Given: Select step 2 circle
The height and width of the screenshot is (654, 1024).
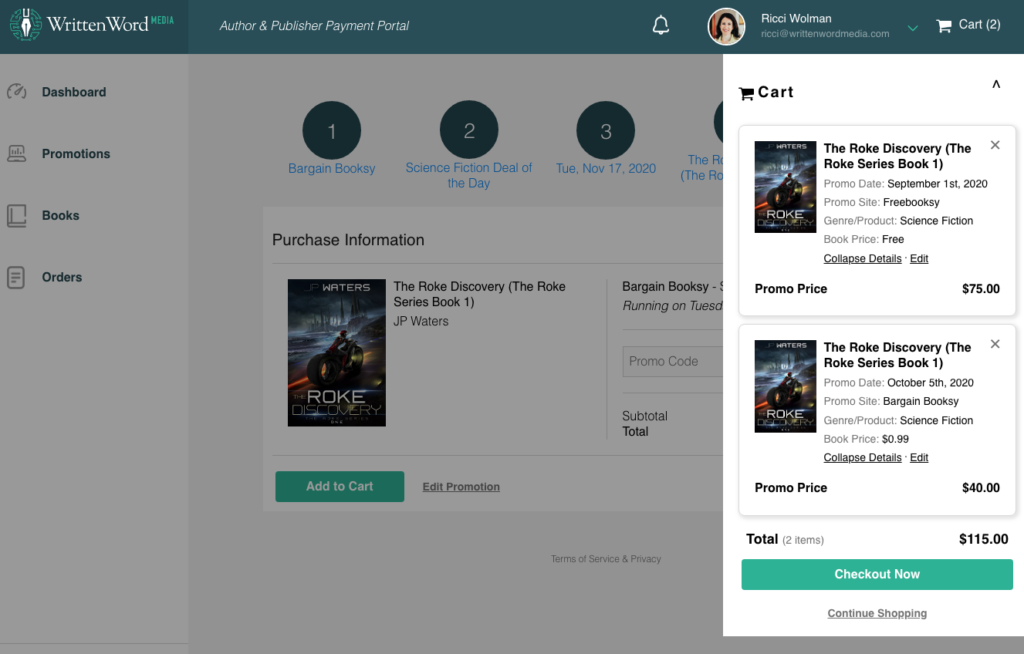Looking at the screenshot, I should click(x=469, y=130).
